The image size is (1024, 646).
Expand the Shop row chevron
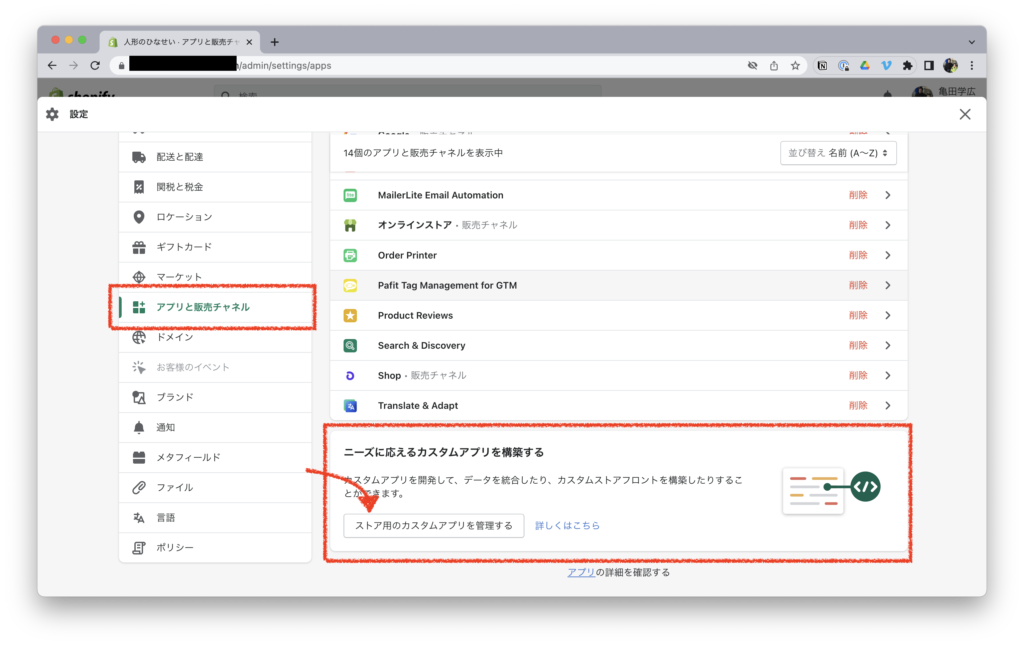pyautogui.click(x=888, y=376)
